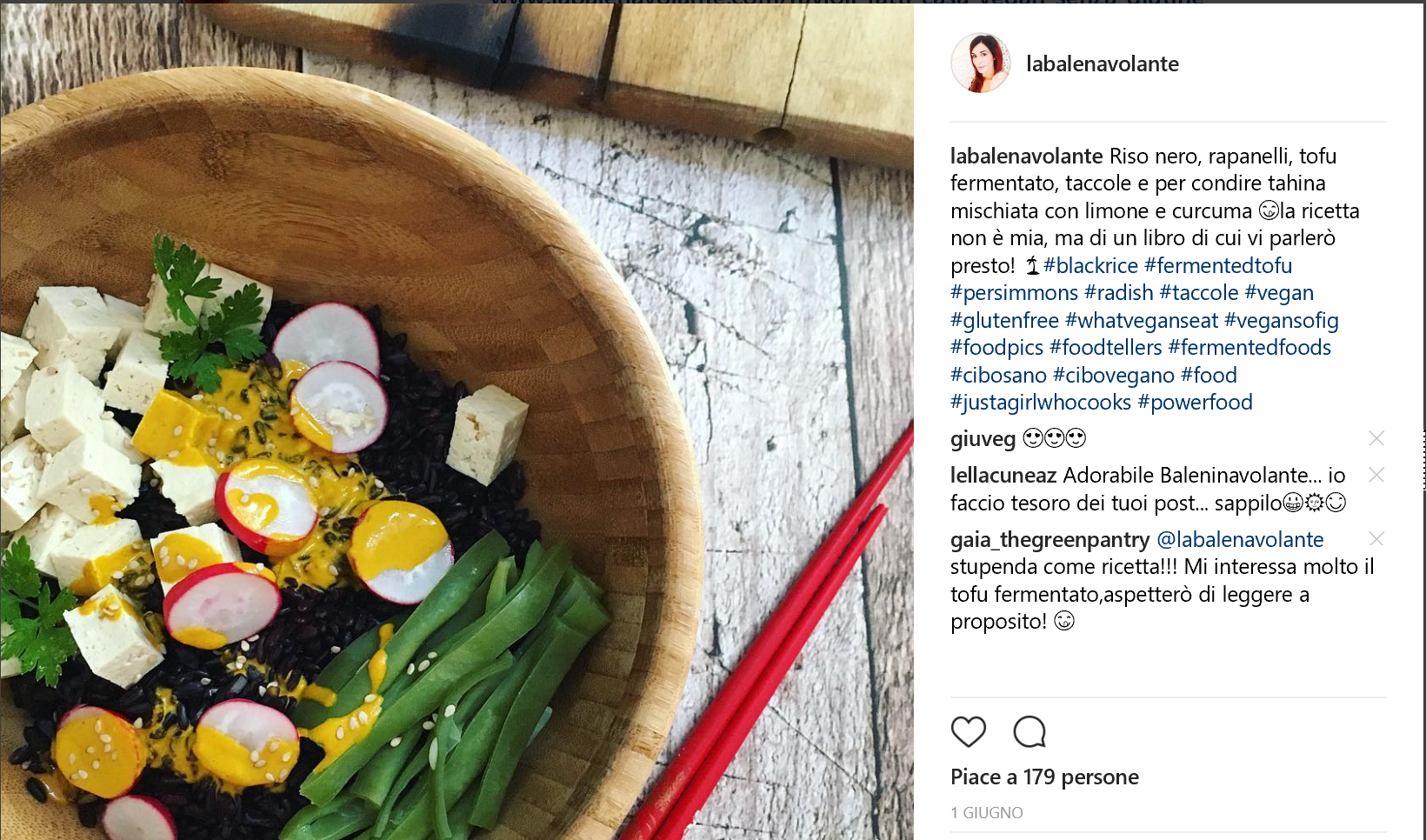Open the #glutenfree hashtag
1426x840 pixels.
coord(1004,321)
